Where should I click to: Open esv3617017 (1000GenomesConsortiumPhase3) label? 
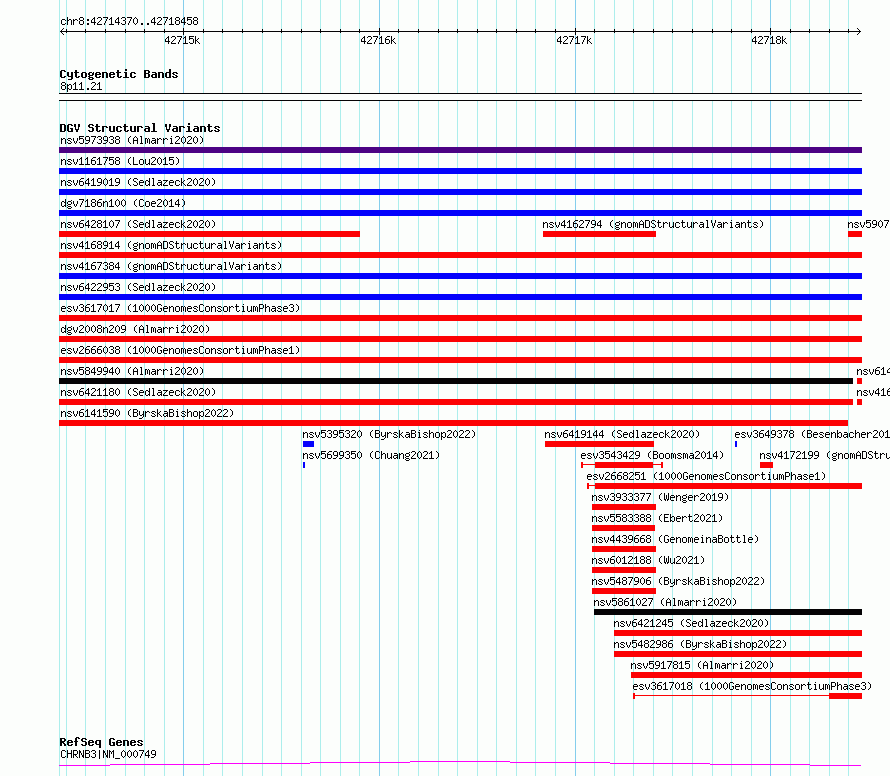pos(180,308)
